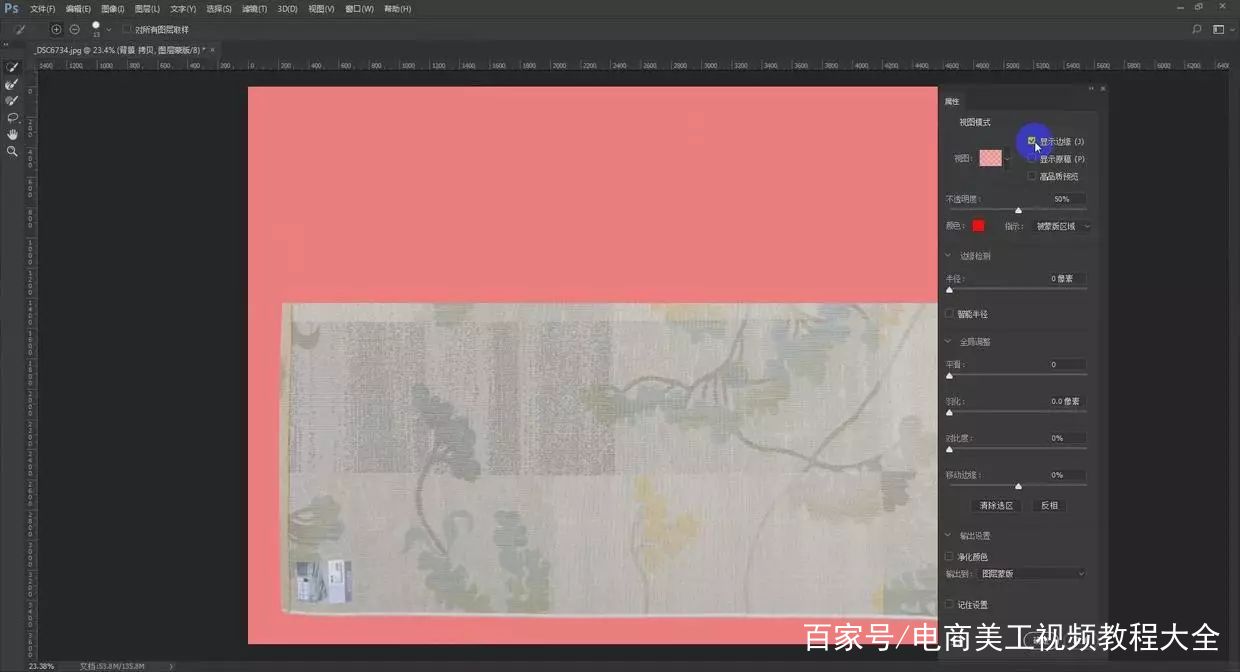Screen dimensions: 1240x672
Task: Open the 编辑(E) menu
Action: (x=78, y=9)
